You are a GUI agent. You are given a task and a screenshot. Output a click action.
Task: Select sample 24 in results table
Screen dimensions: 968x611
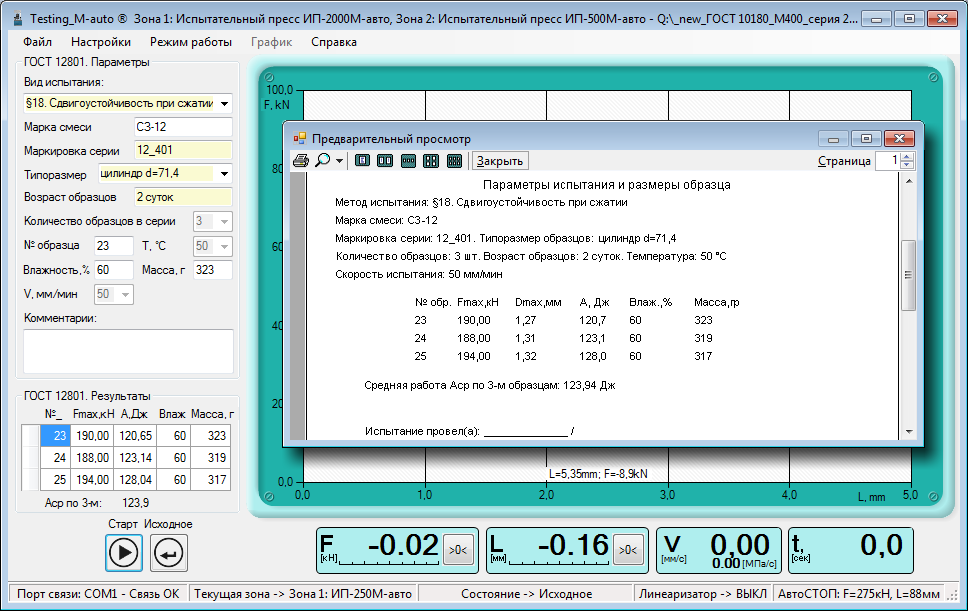[54, 458]
